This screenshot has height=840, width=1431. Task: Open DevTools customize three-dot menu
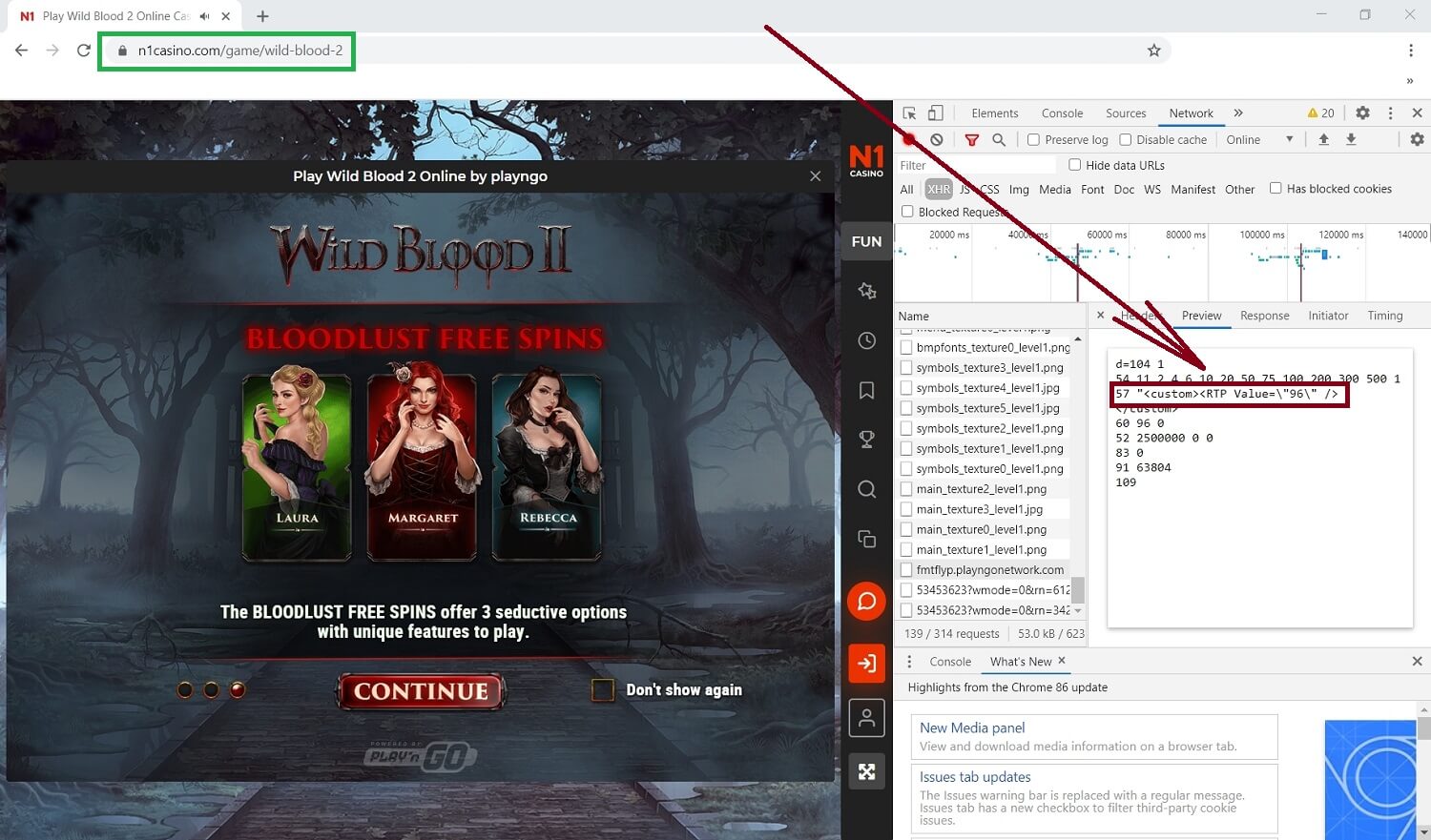pyautogui.click(x=1390, y=113)
